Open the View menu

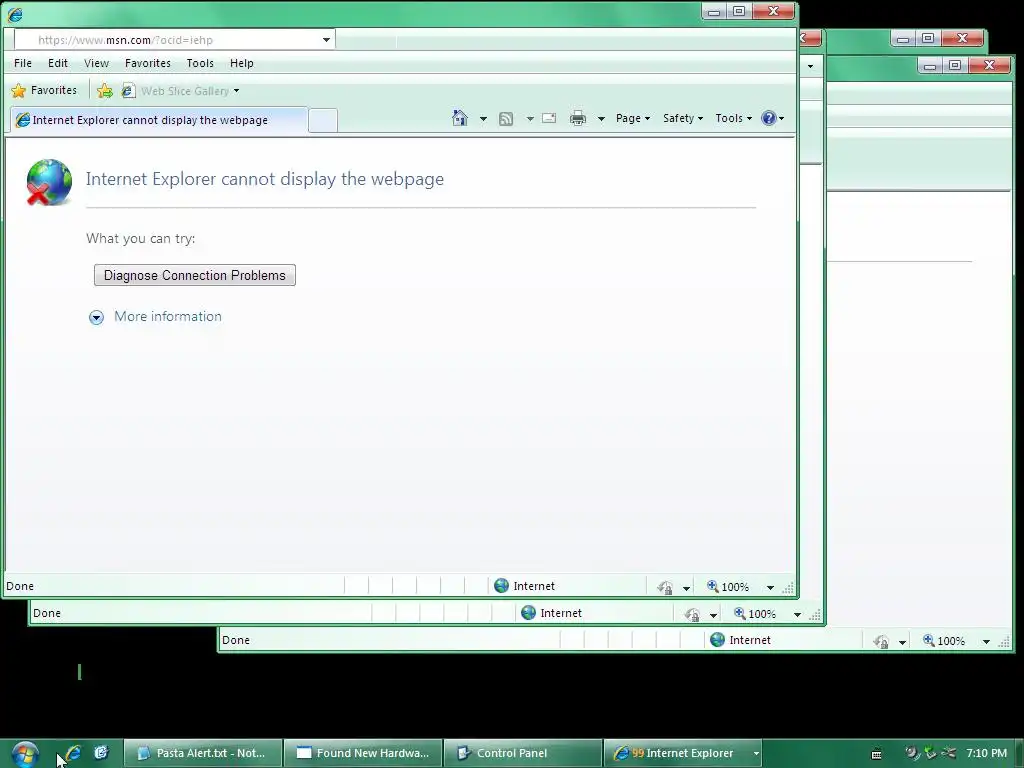[x=96, y=63]
